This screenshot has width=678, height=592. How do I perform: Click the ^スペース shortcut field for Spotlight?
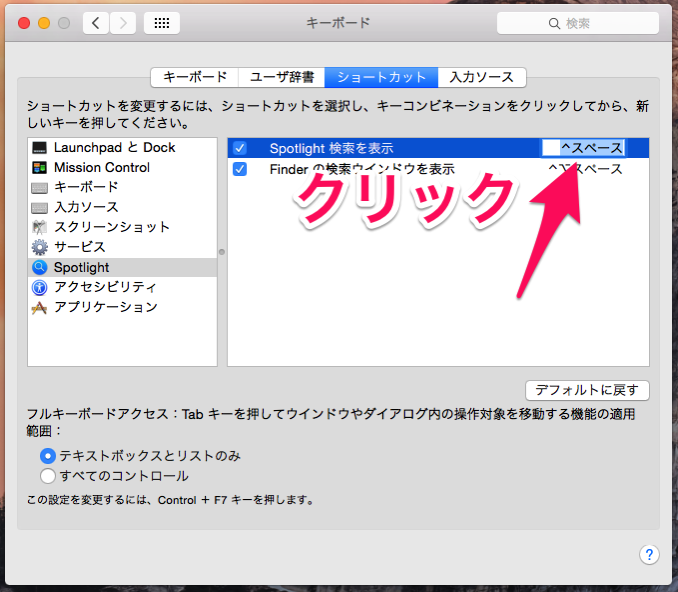point(583,148)
